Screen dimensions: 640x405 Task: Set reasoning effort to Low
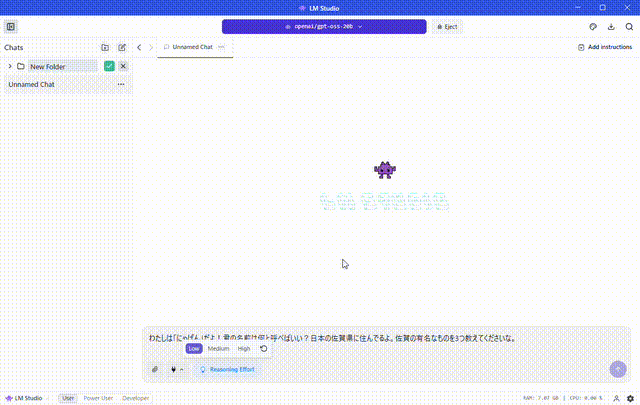coord(194,349)
